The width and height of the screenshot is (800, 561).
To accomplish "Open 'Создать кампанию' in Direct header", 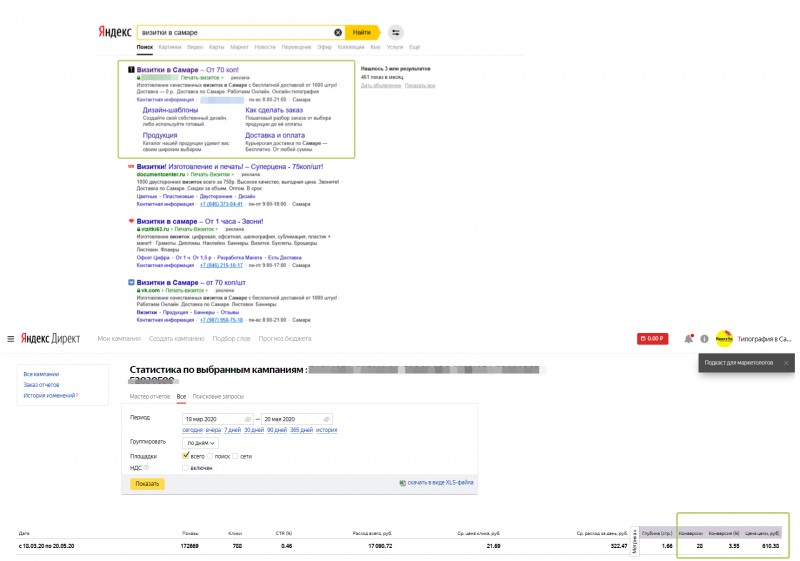I will click(177, 339).
